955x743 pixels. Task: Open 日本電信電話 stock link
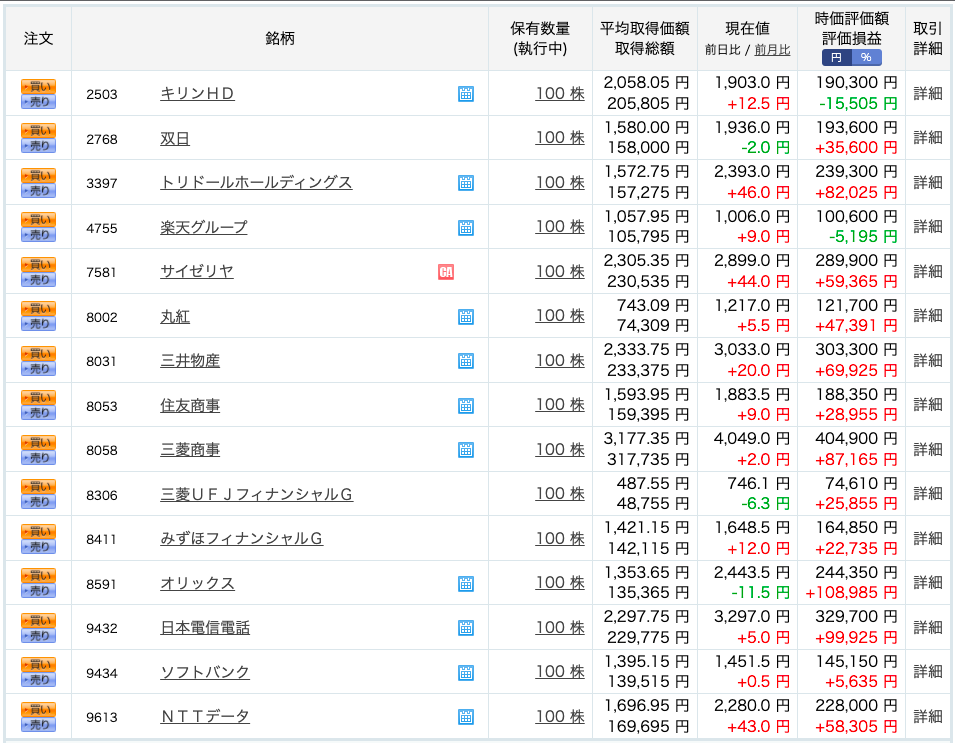[x=205, y=628]
